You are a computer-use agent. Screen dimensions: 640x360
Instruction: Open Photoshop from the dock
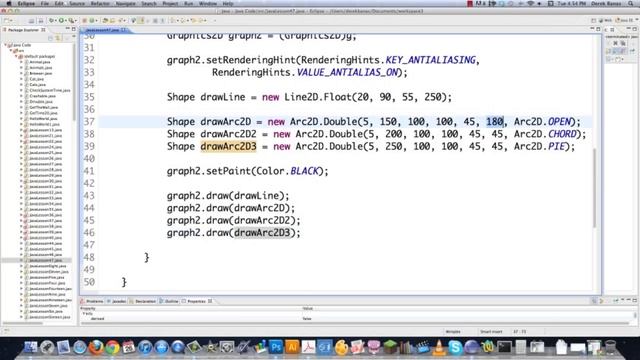click(x=276, y=347)
